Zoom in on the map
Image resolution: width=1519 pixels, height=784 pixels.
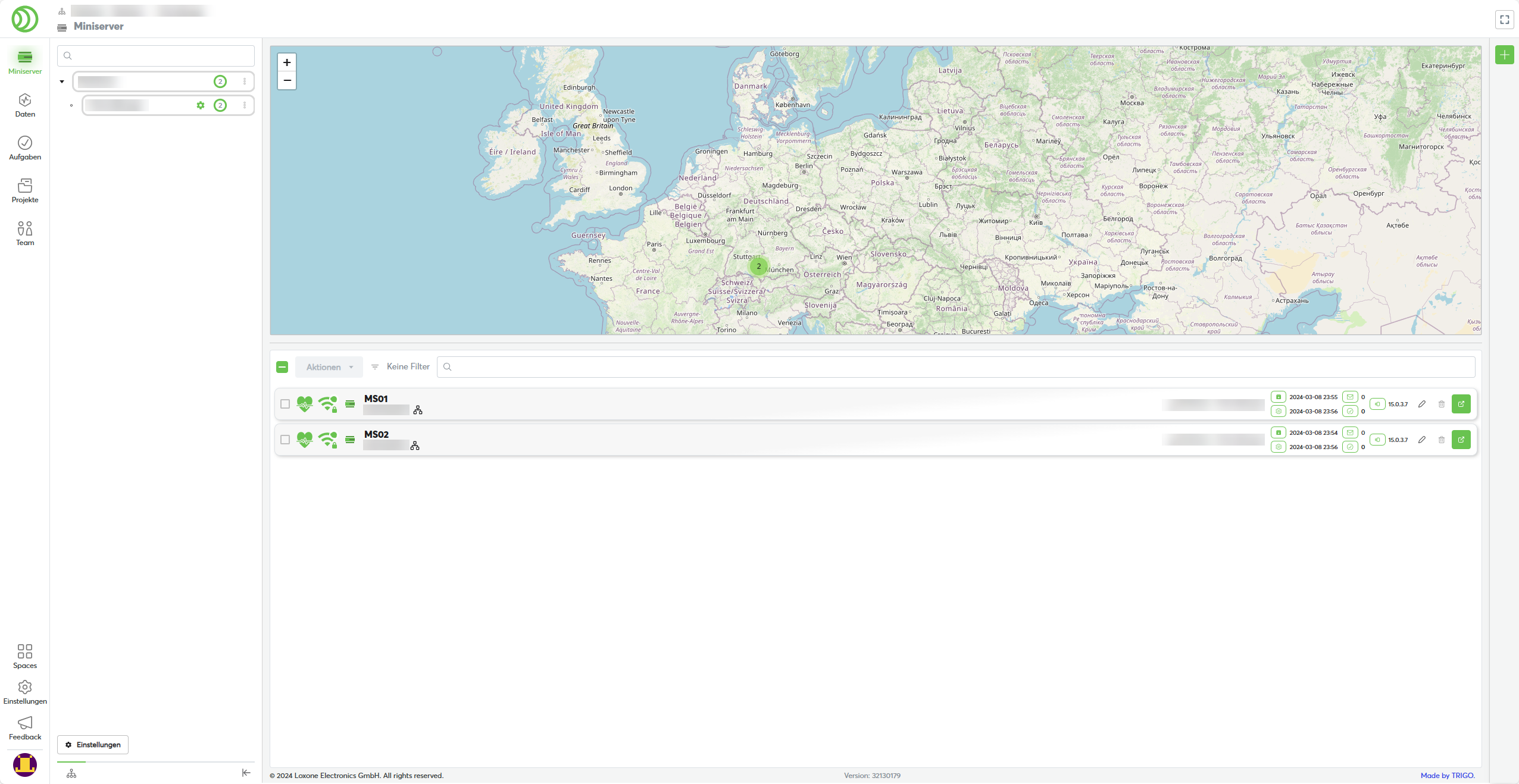click(287, 62)
